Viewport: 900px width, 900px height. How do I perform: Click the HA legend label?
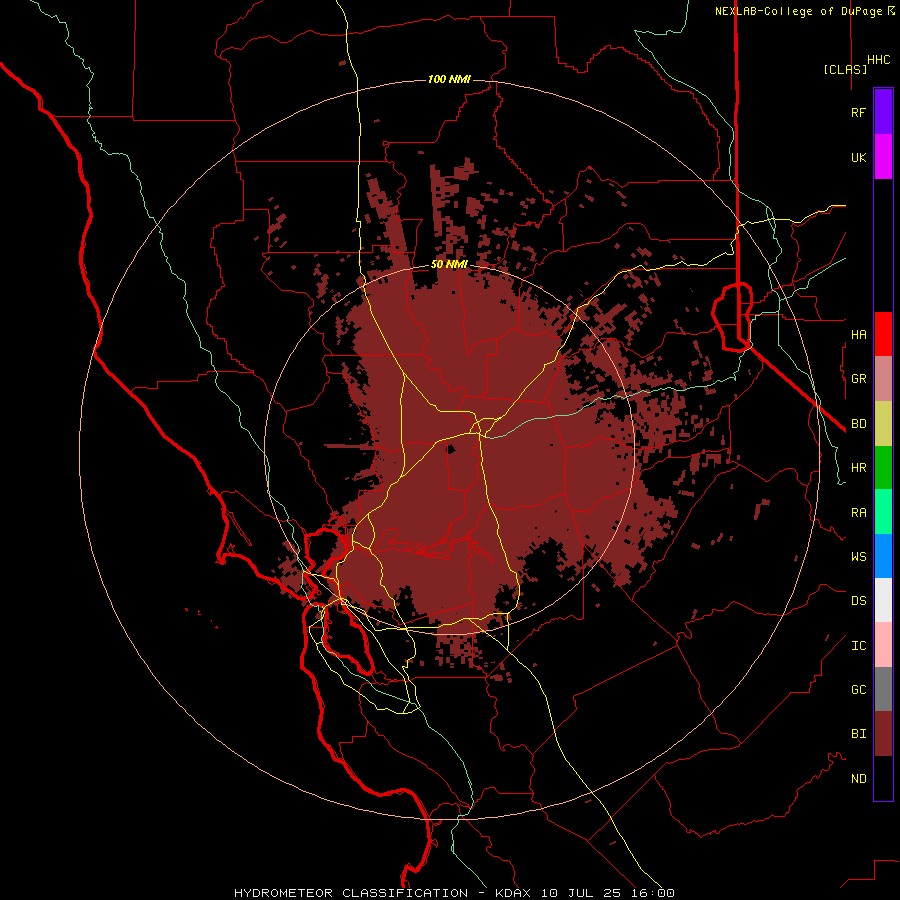(x=858, y=334)
